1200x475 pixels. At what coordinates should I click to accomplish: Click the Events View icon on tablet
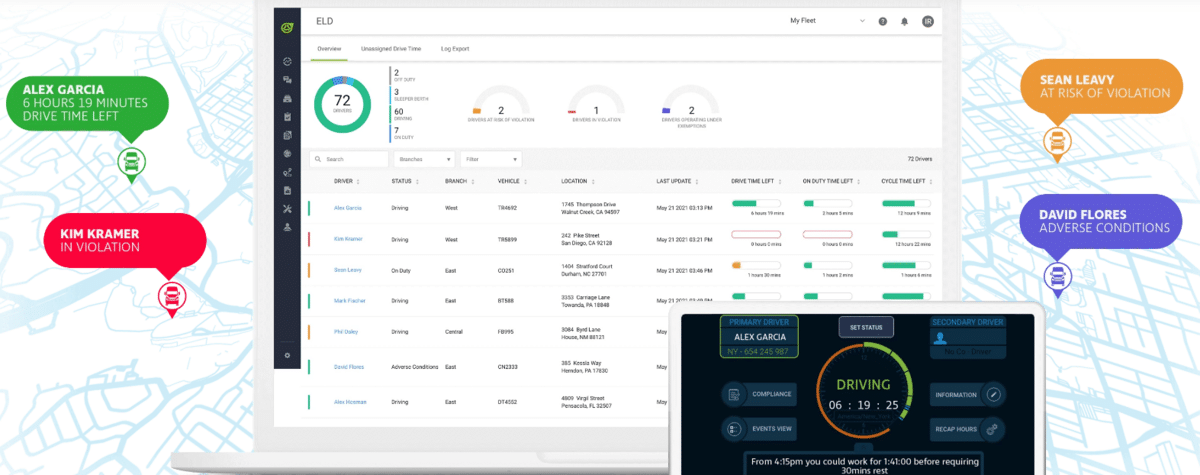pyautogui.click(x=732, y=429)
